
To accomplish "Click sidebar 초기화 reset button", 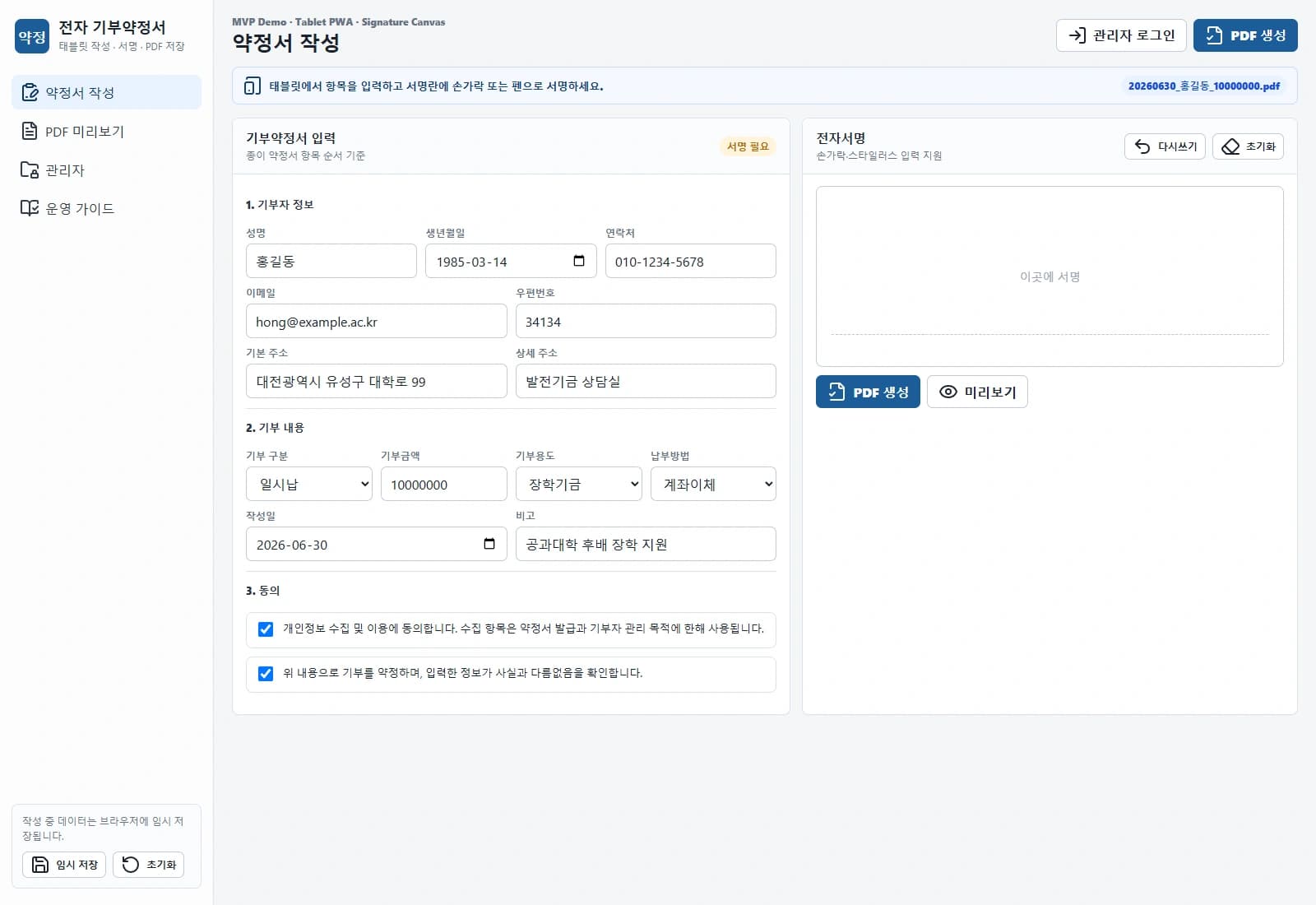I will 148,865.
